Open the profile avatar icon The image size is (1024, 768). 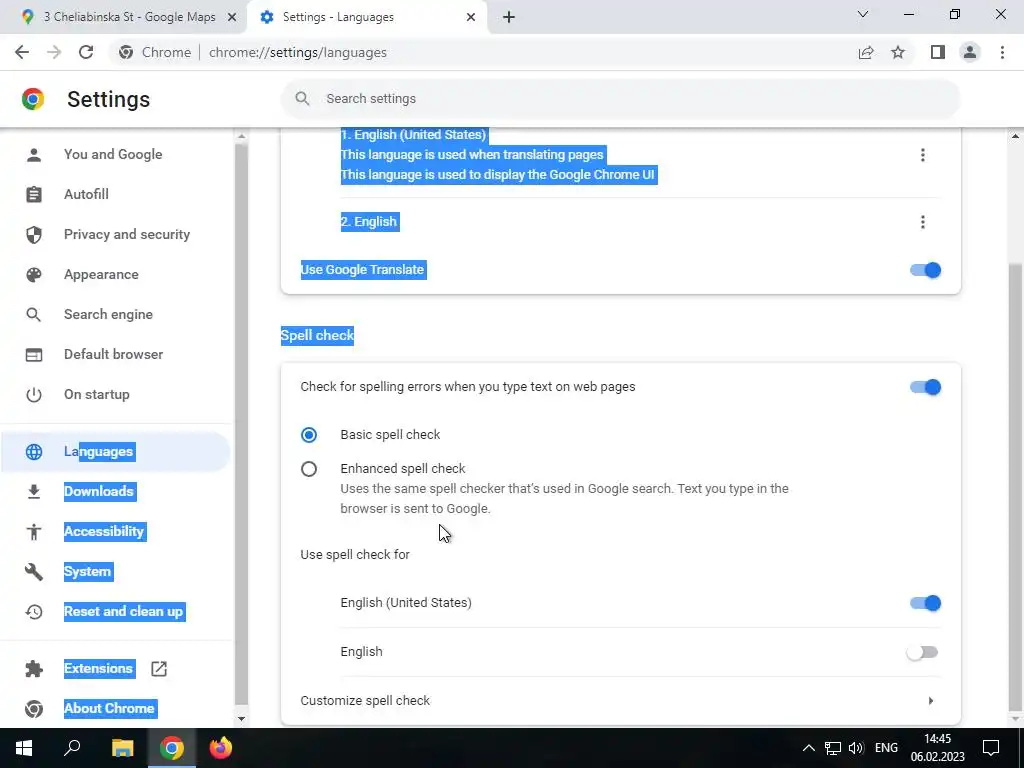970,52
